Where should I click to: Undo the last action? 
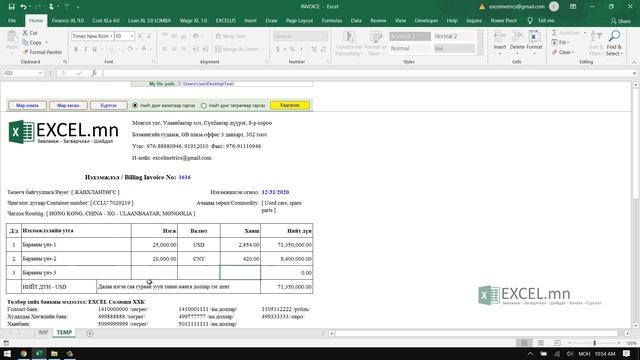click(x=24, y=7)
